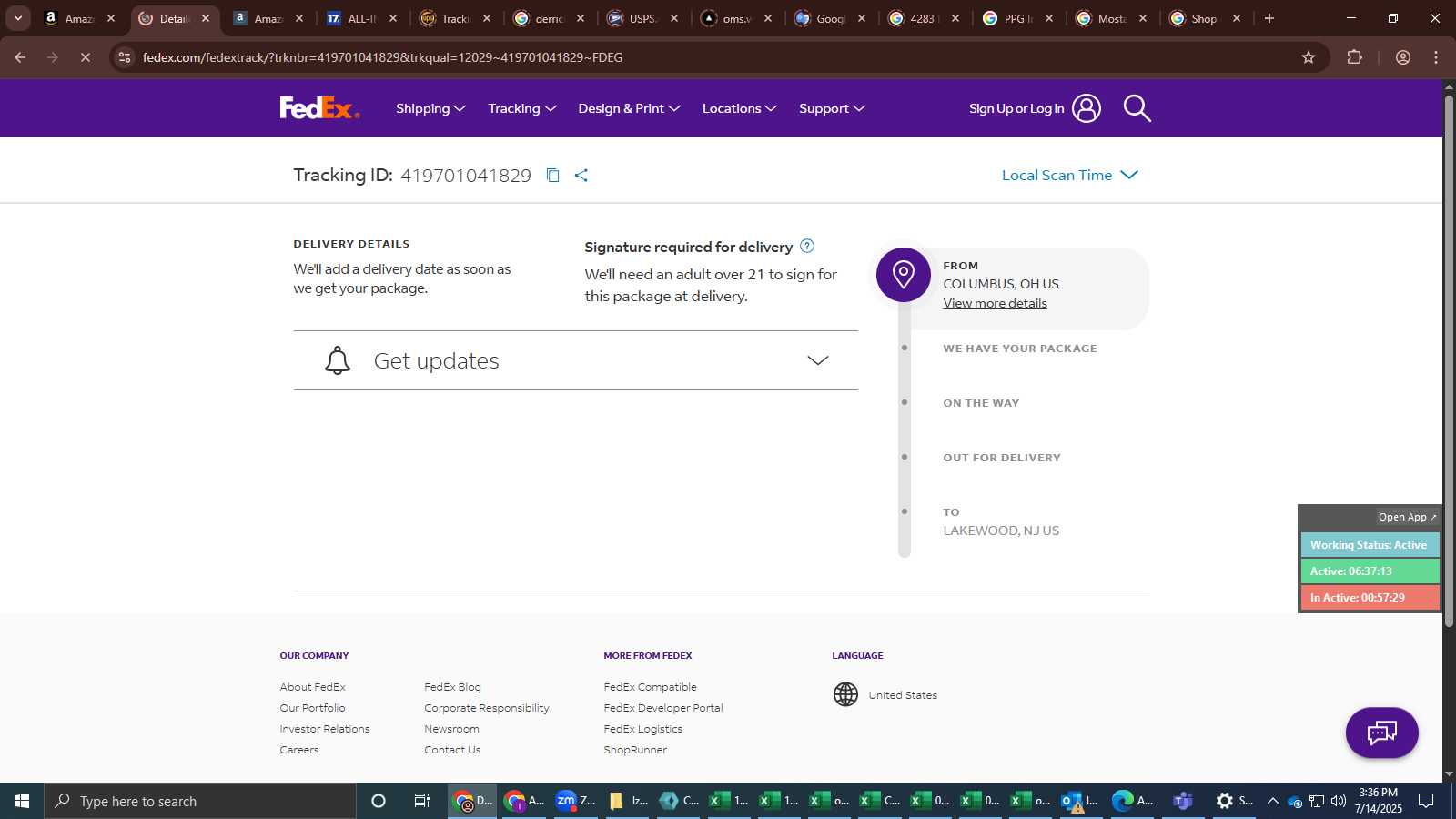Expand the Tracking menu
The height and width of the screenshot is (819, 1456).
pyautogui.click(x=522, y=108)
